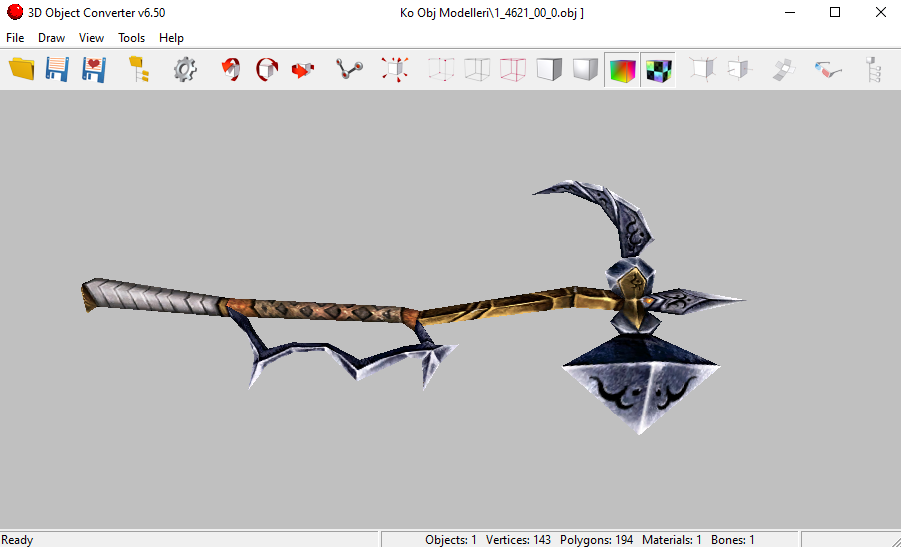Click the blue floppy disk Save icon
Image resolution: width=901 pixels, height=550 pixels.
[57, 70]
